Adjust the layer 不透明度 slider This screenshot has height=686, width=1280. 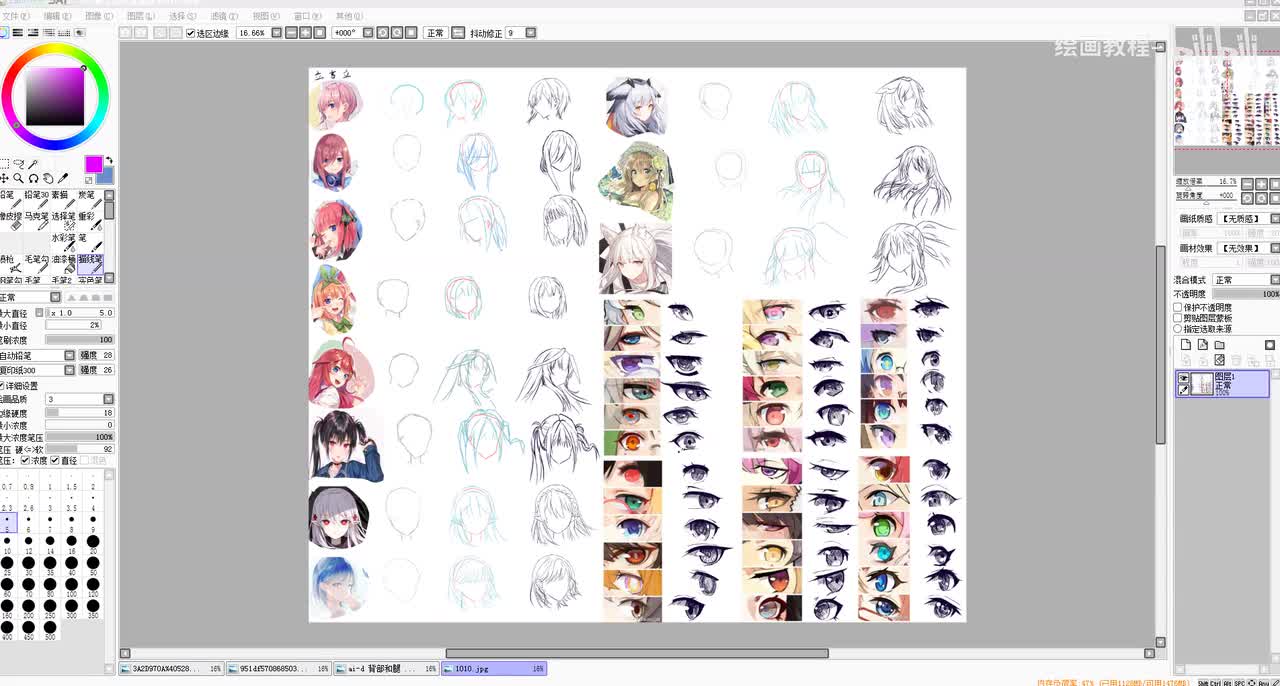1245,294
